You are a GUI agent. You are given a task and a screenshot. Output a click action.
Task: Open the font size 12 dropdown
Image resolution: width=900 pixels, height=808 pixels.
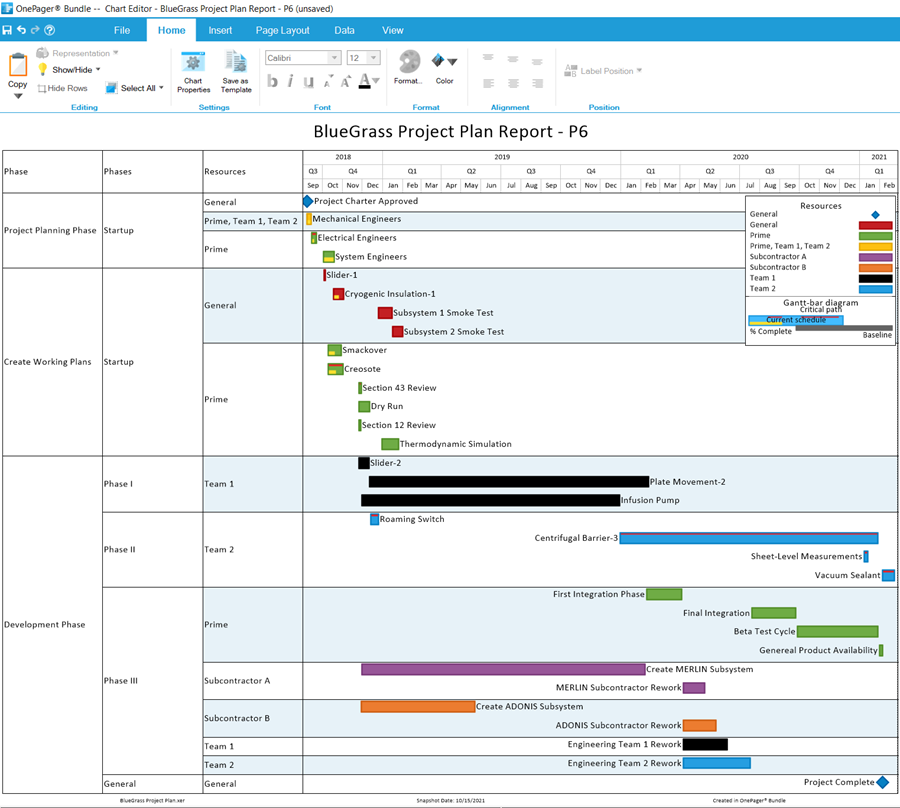372,58
